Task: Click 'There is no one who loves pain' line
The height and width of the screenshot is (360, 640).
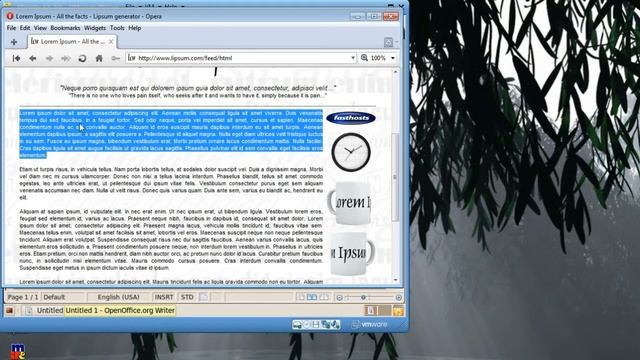Action: click(198, 96)
